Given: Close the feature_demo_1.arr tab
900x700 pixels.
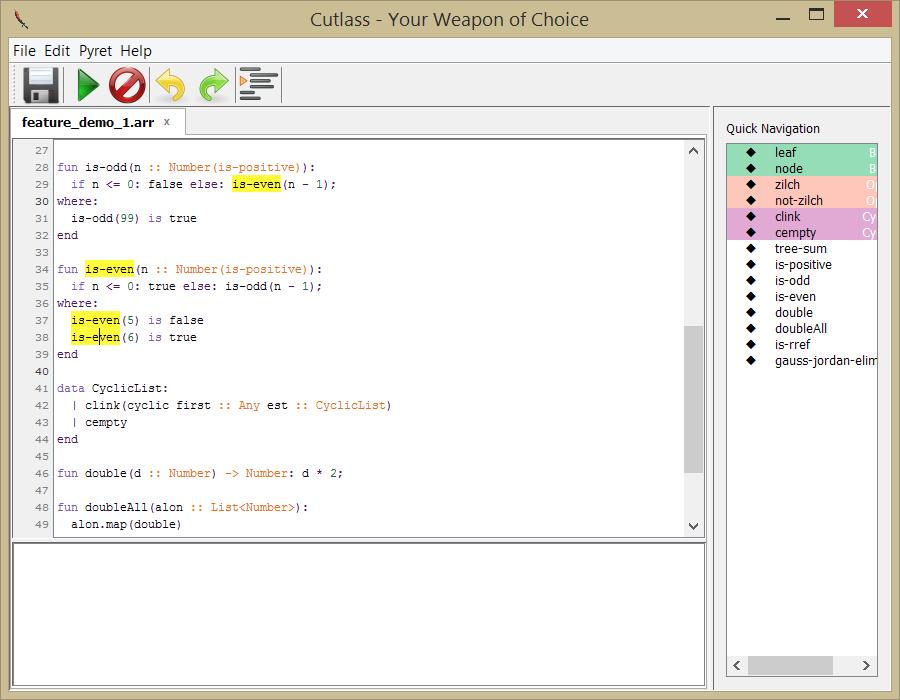Looking at the screenshot, I should point(166,122).
